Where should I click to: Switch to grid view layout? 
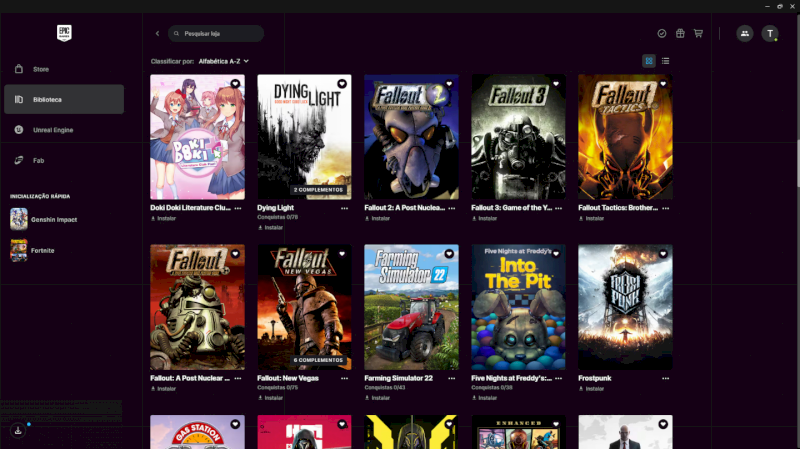649,61
